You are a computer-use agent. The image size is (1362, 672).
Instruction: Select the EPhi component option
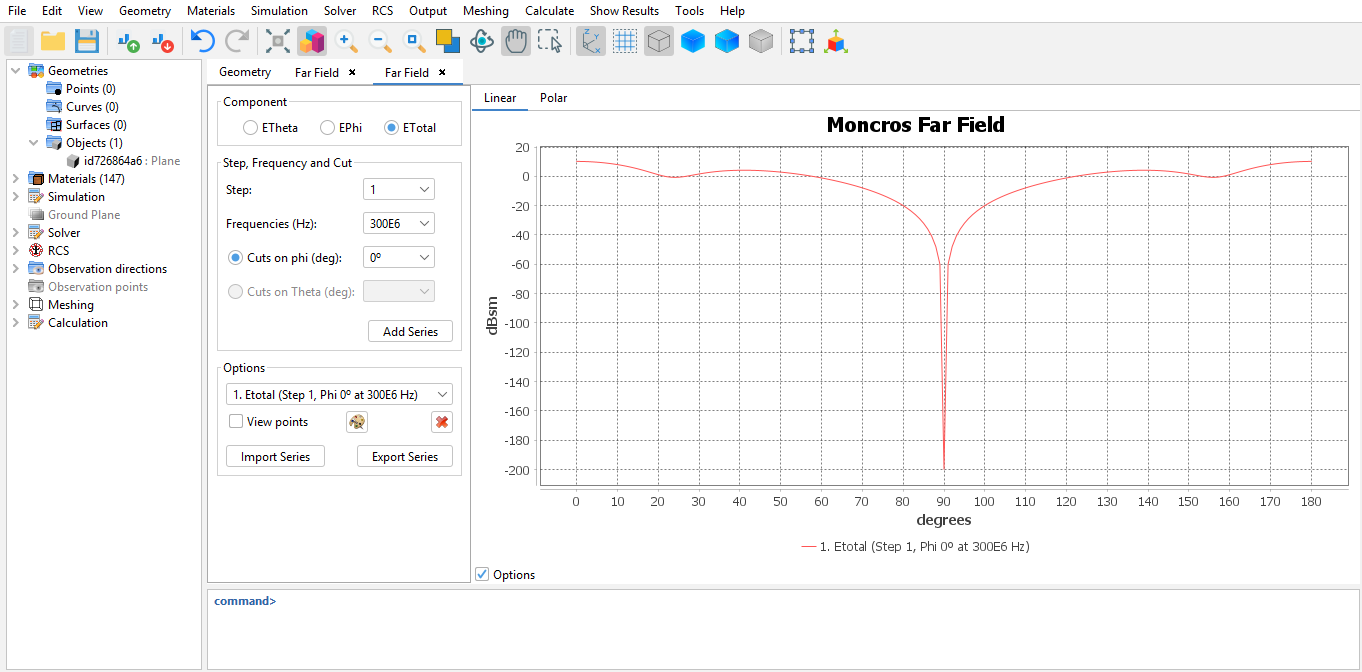point(327,128)
